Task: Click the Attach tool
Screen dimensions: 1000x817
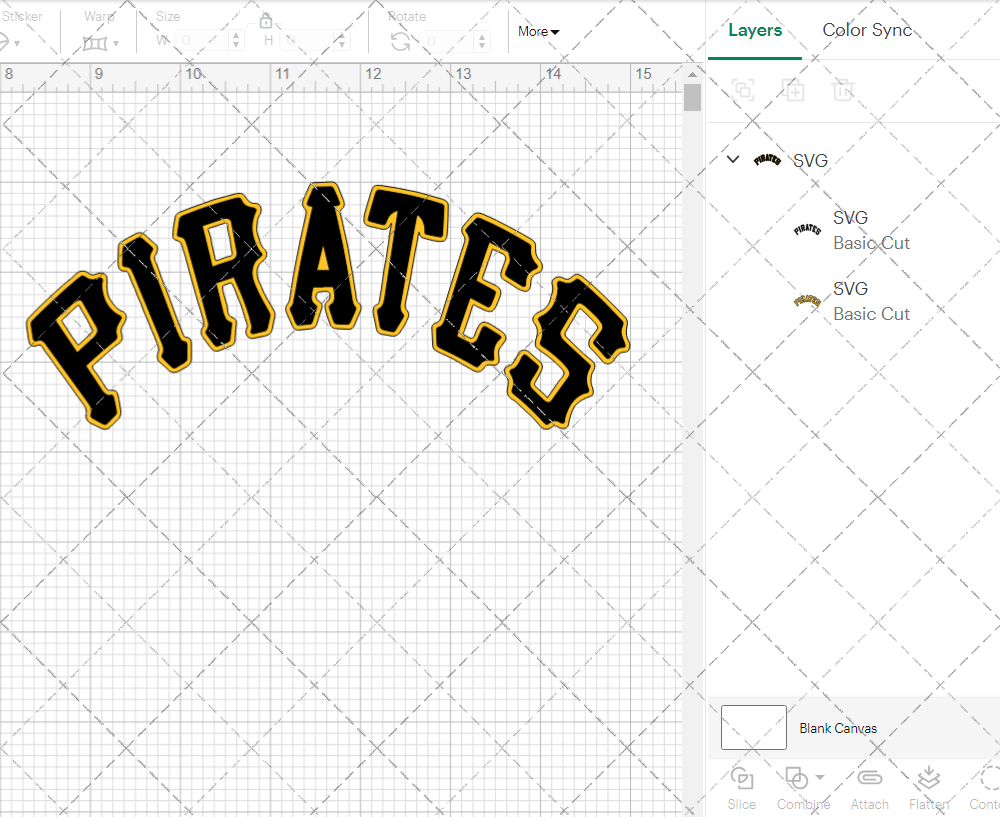Action: point(869,789)
